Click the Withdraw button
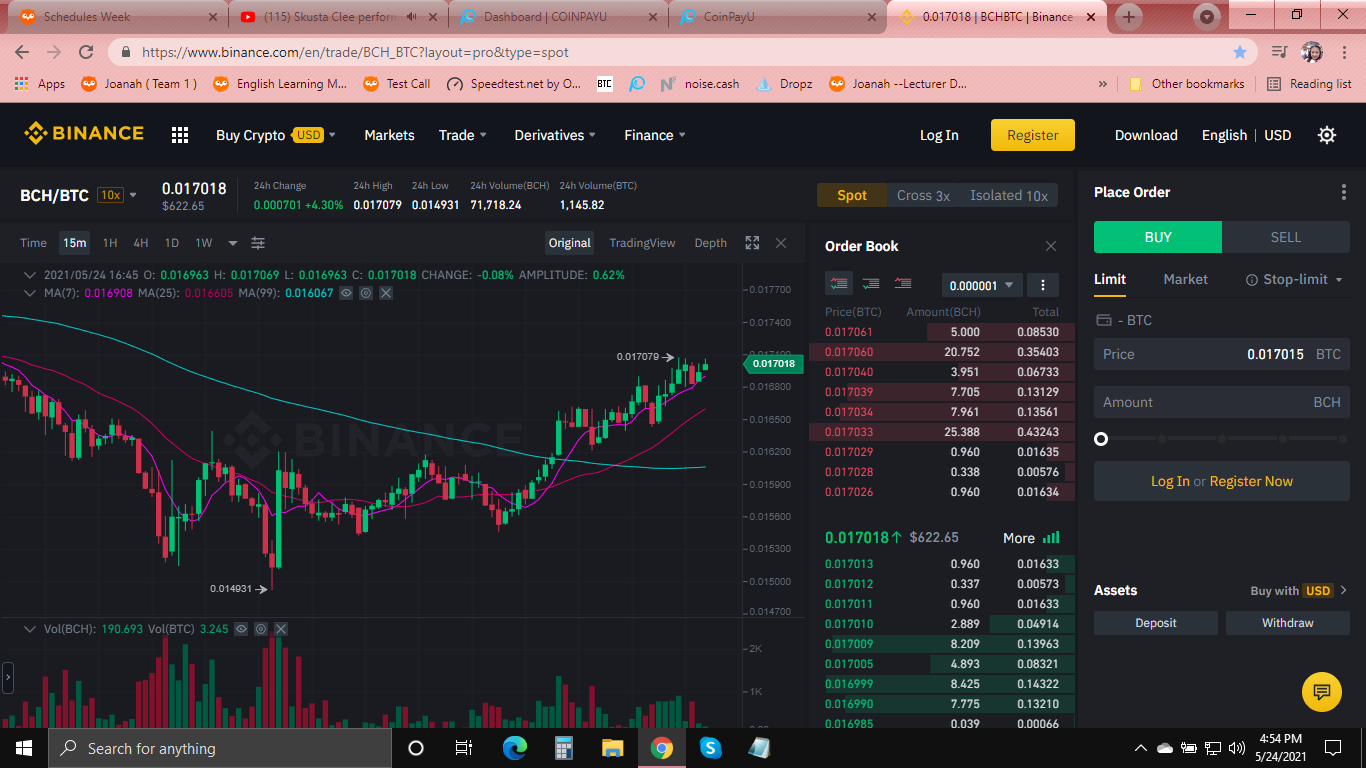This screenshot has width=1366, height=768. pyautogui.click(x=1288, y=623)
